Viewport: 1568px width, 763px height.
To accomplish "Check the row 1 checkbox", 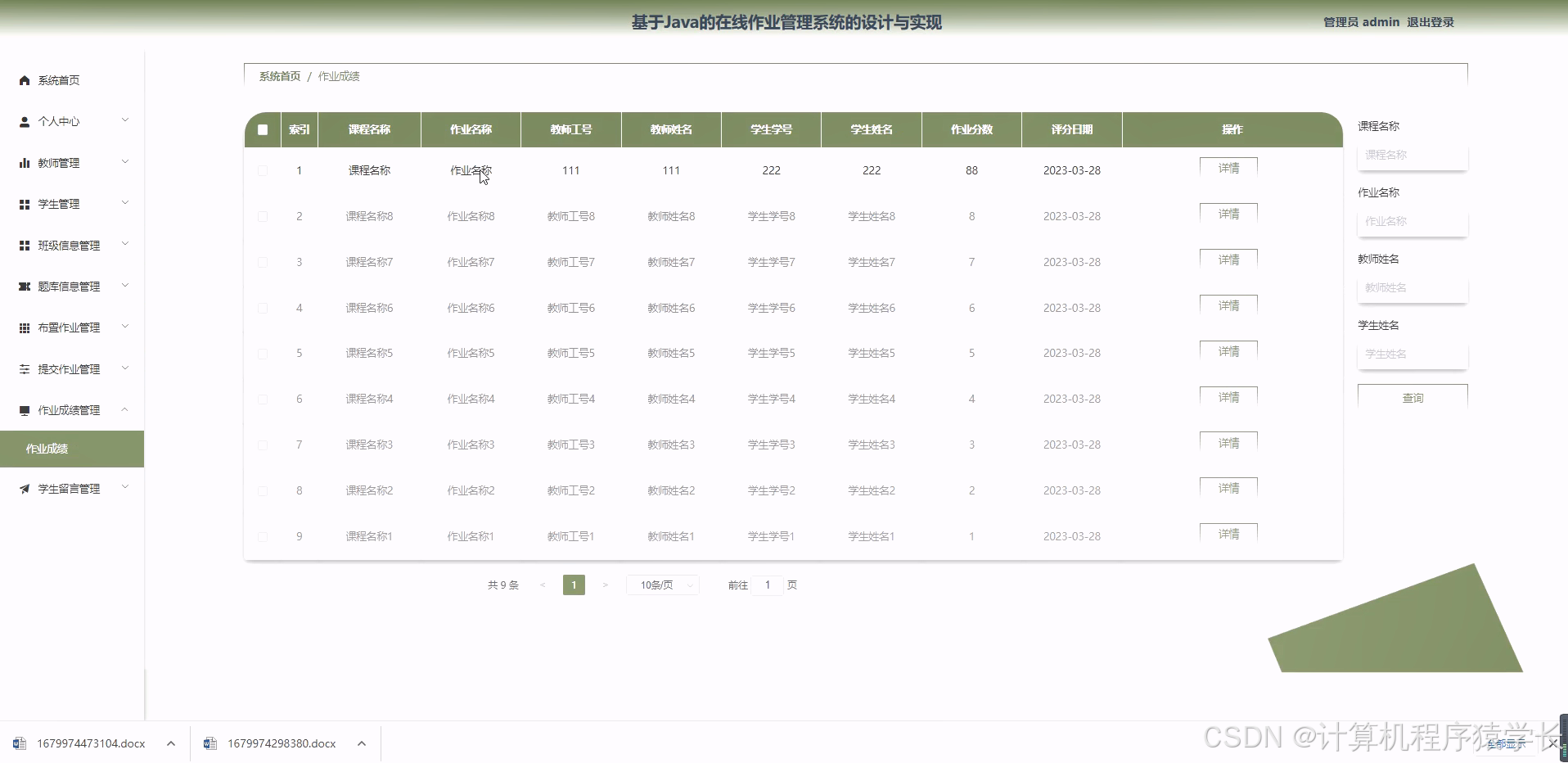I will (263, 170).
